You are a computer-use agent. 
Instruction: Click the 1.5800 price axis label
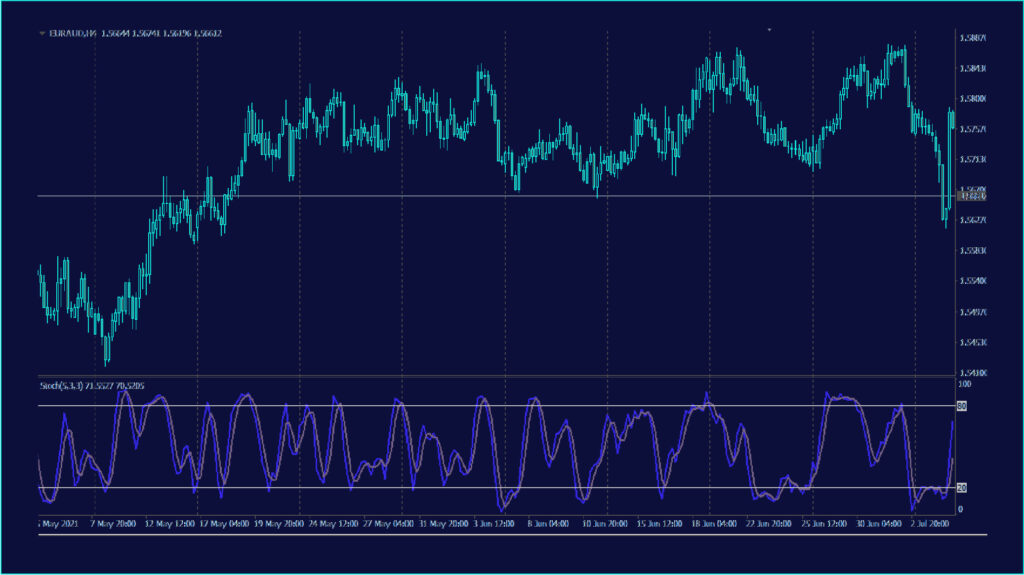(x=973, y=98)
